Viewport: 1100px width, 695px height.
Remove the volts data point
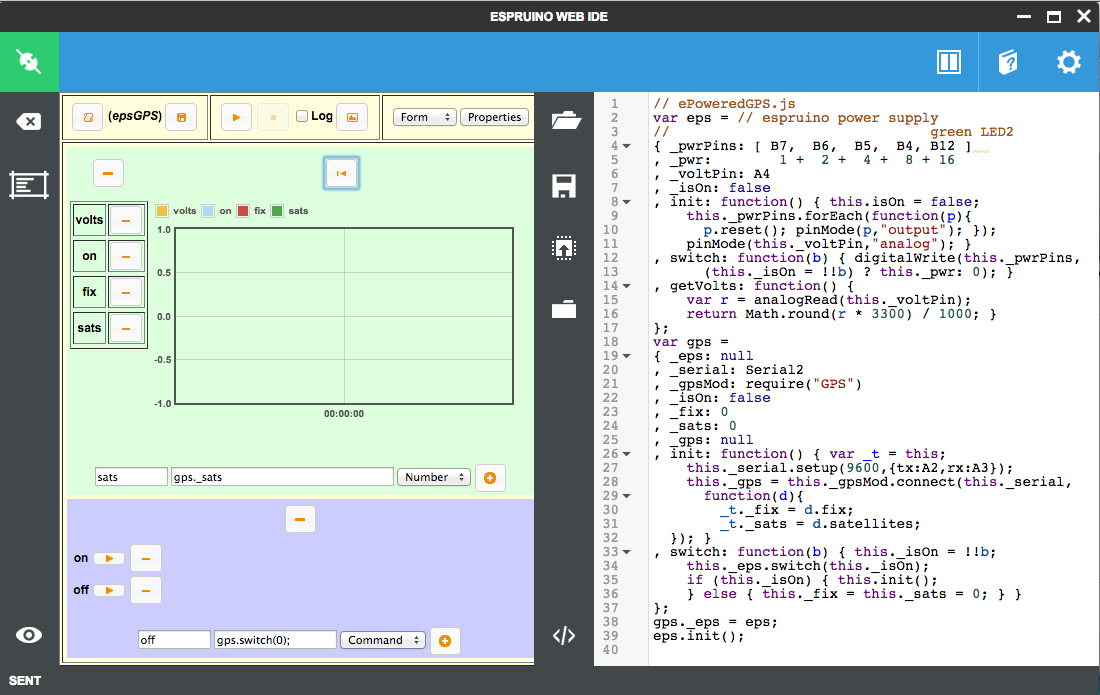point(126,220)
